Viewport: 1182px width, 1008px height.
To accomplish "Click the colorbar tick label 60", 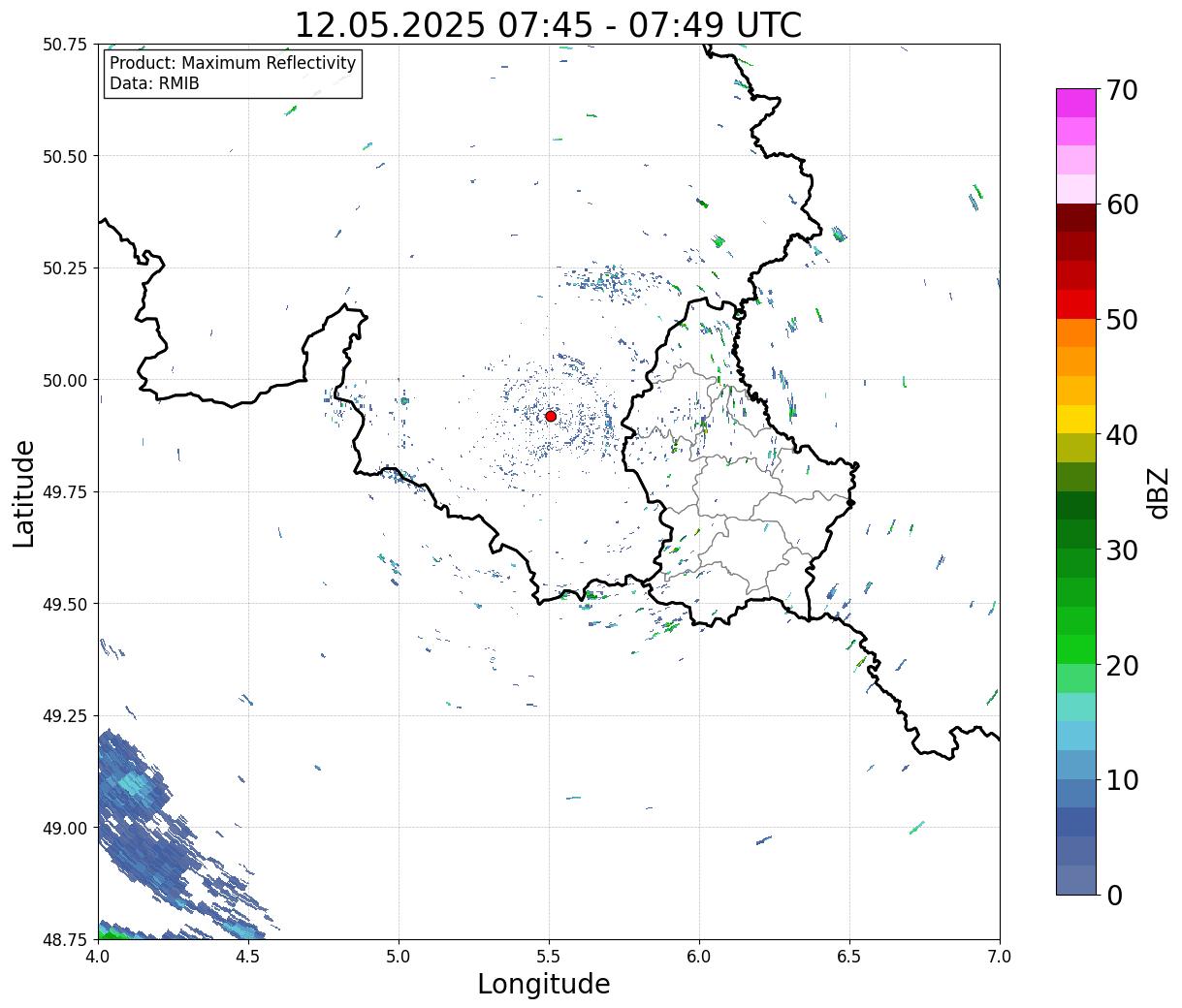I will [x=1123, y=205].
